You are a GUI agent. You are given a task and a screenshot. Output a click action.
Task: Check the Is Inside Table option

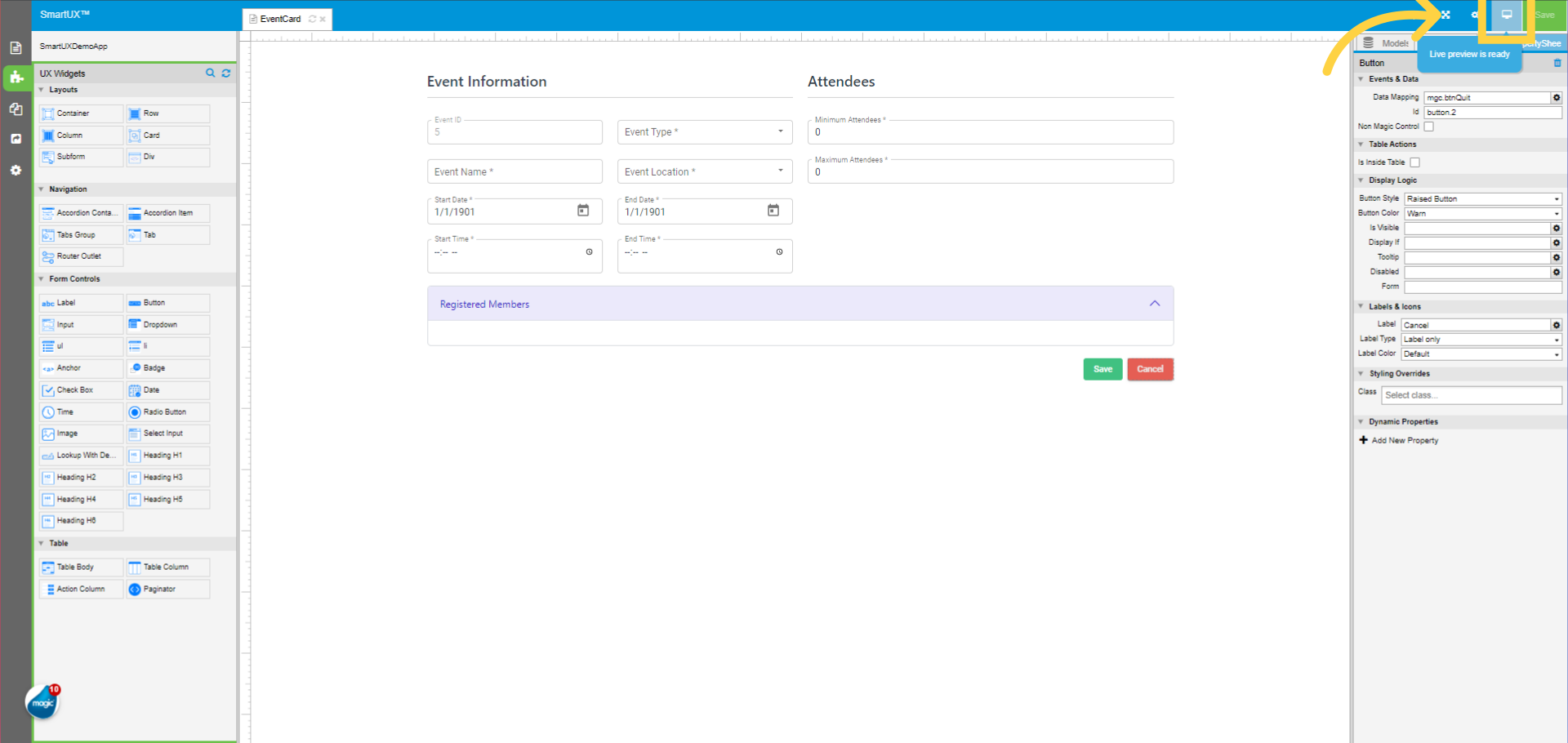pyautogui.click(x=1414, y=162)
